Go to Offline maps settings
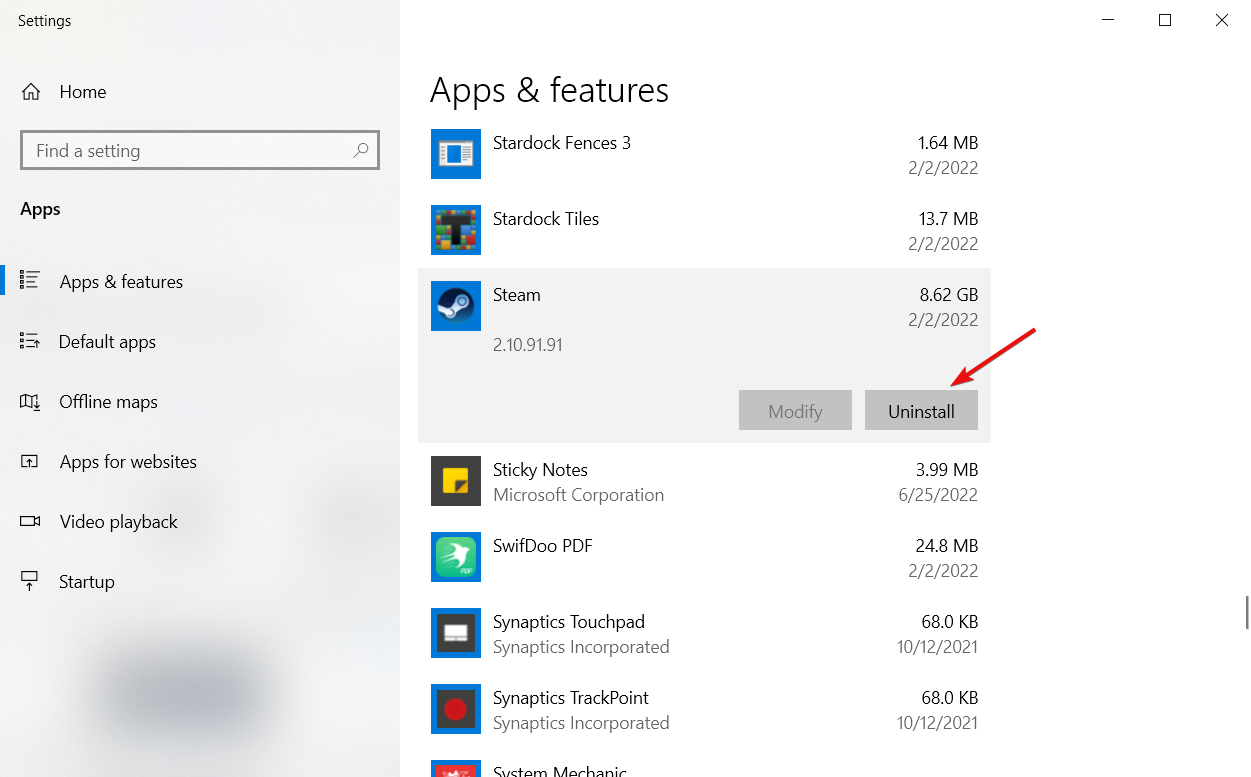The width and height of the screenshot is (1251, 777). 200,402
